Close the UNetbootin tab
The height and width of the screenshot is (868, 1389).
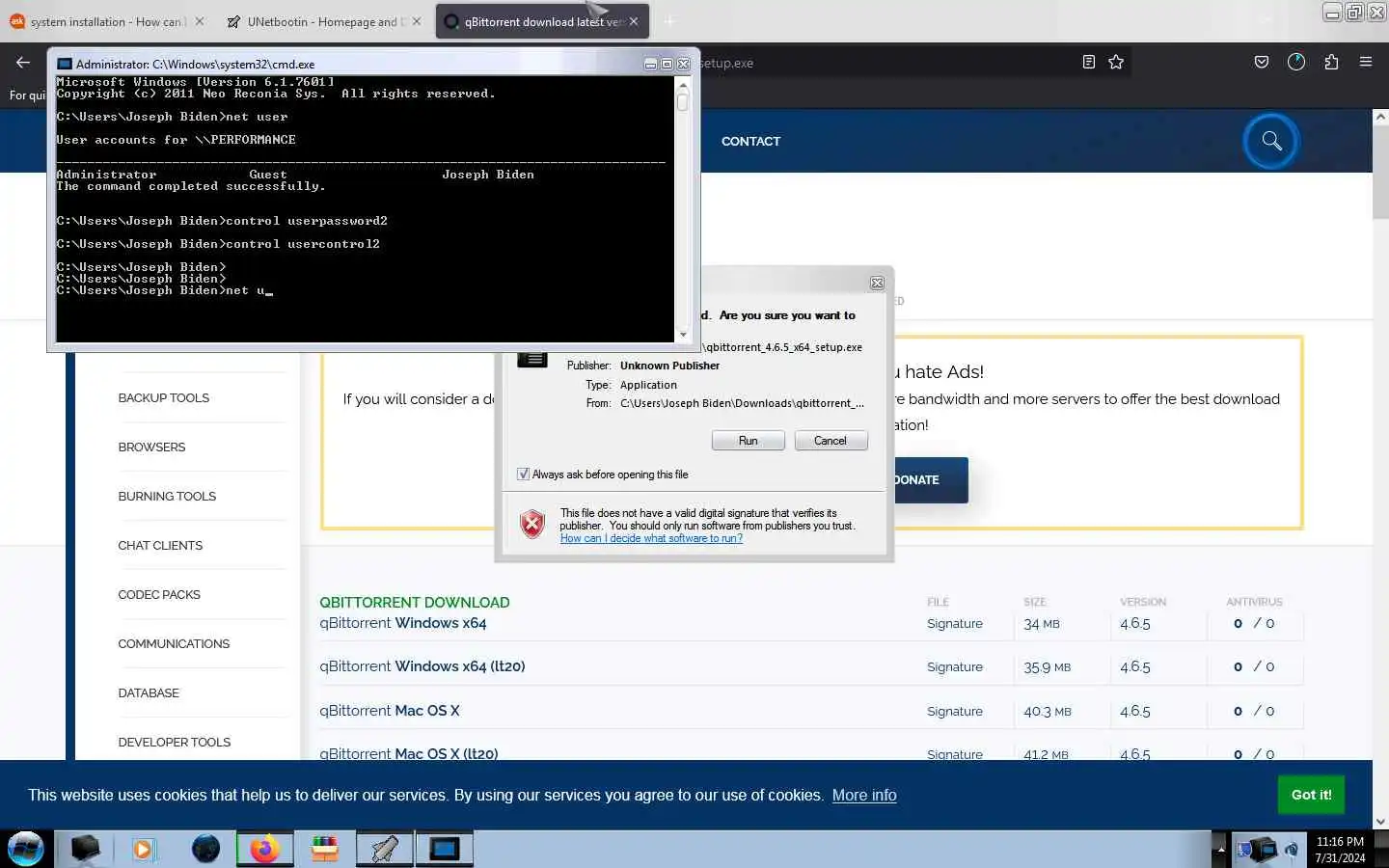click(x=417, y=21)
